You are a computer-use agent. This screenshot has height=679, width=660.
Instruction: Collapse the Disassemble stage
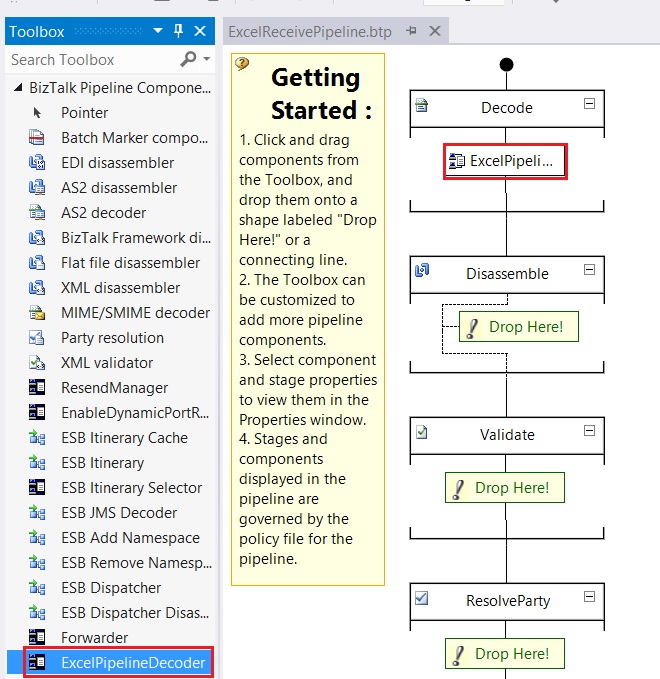pos(589,270)
